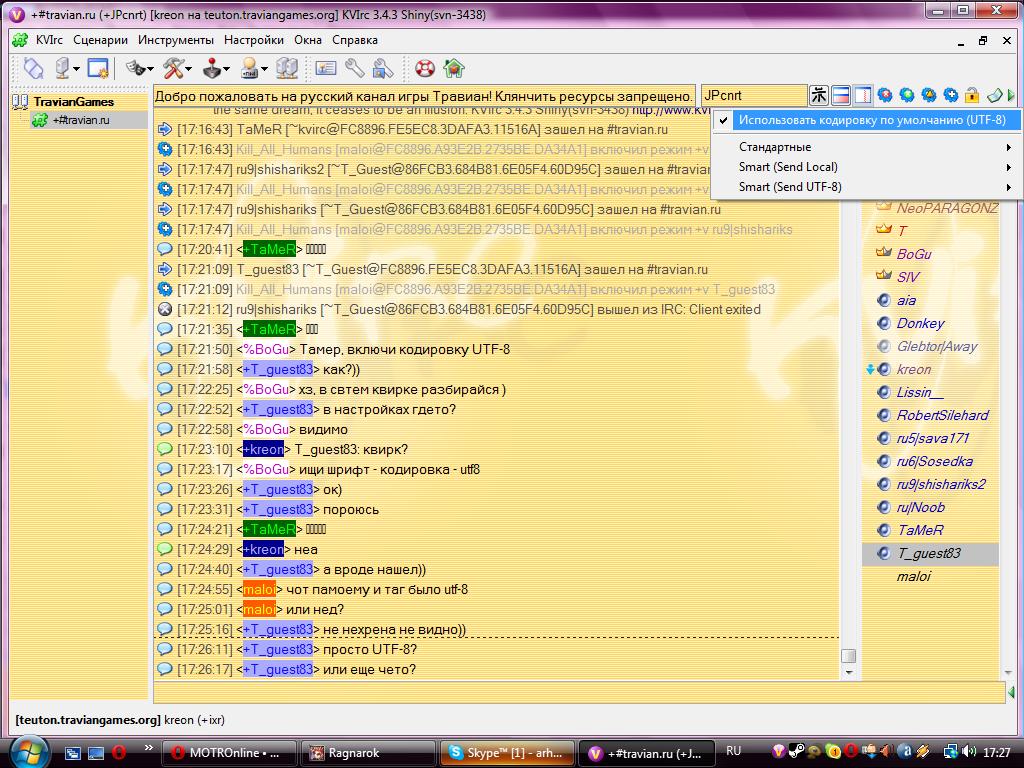Click the gear icon with white plus
The height and width of the screenshot is (768, 1024).
pos(951,95)
